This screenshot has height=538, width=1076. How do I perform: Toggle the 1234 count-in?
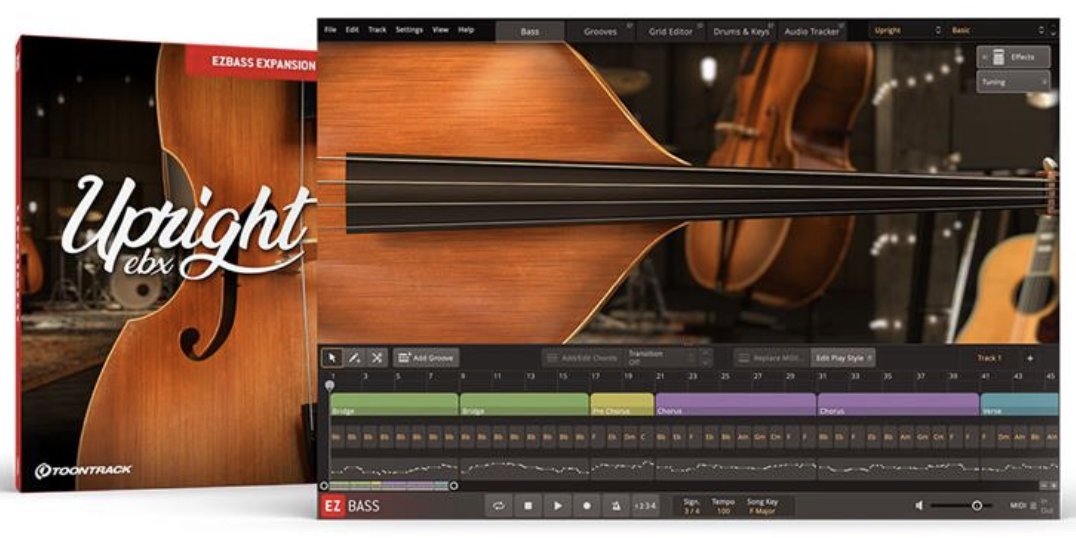[646, 506]
